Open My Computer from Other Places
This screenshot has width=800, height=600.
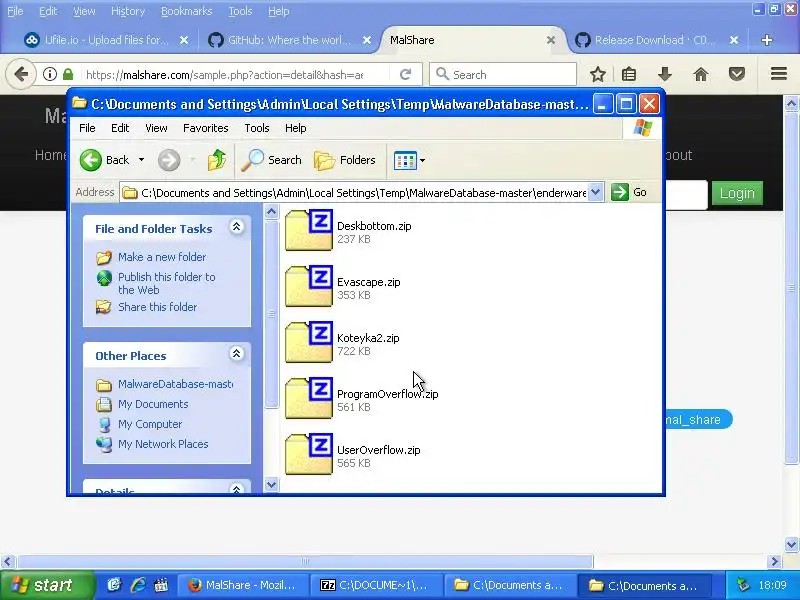click(150, 424)
